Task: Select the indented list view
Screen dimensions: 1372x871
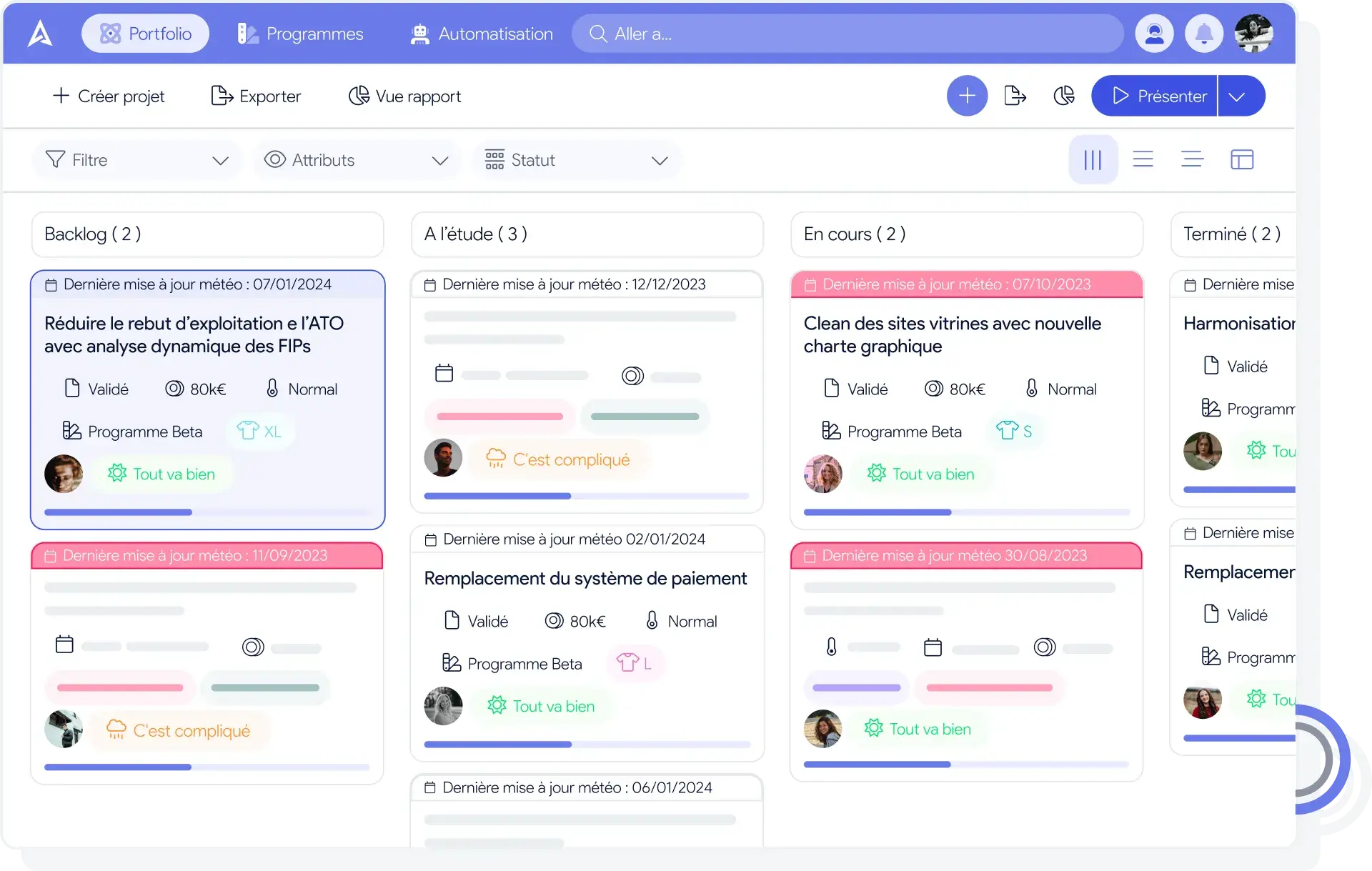Action: (1193, 159)
